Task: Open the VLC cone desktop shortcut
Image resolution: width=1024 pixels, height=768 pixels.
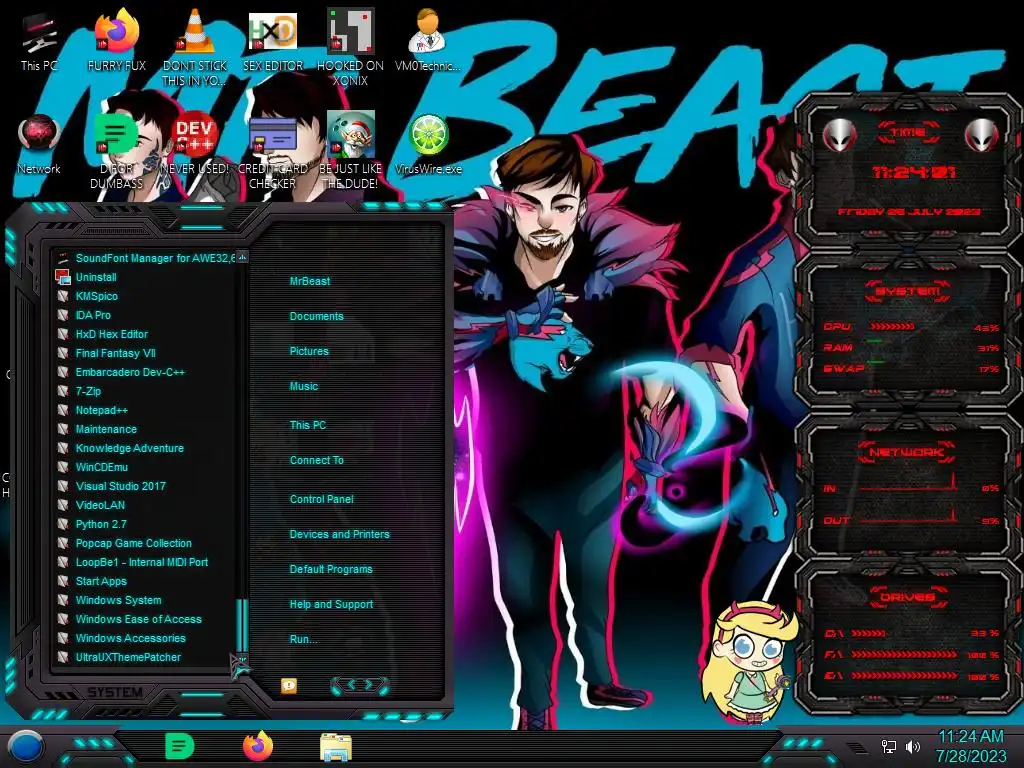Action: (195, 47)
